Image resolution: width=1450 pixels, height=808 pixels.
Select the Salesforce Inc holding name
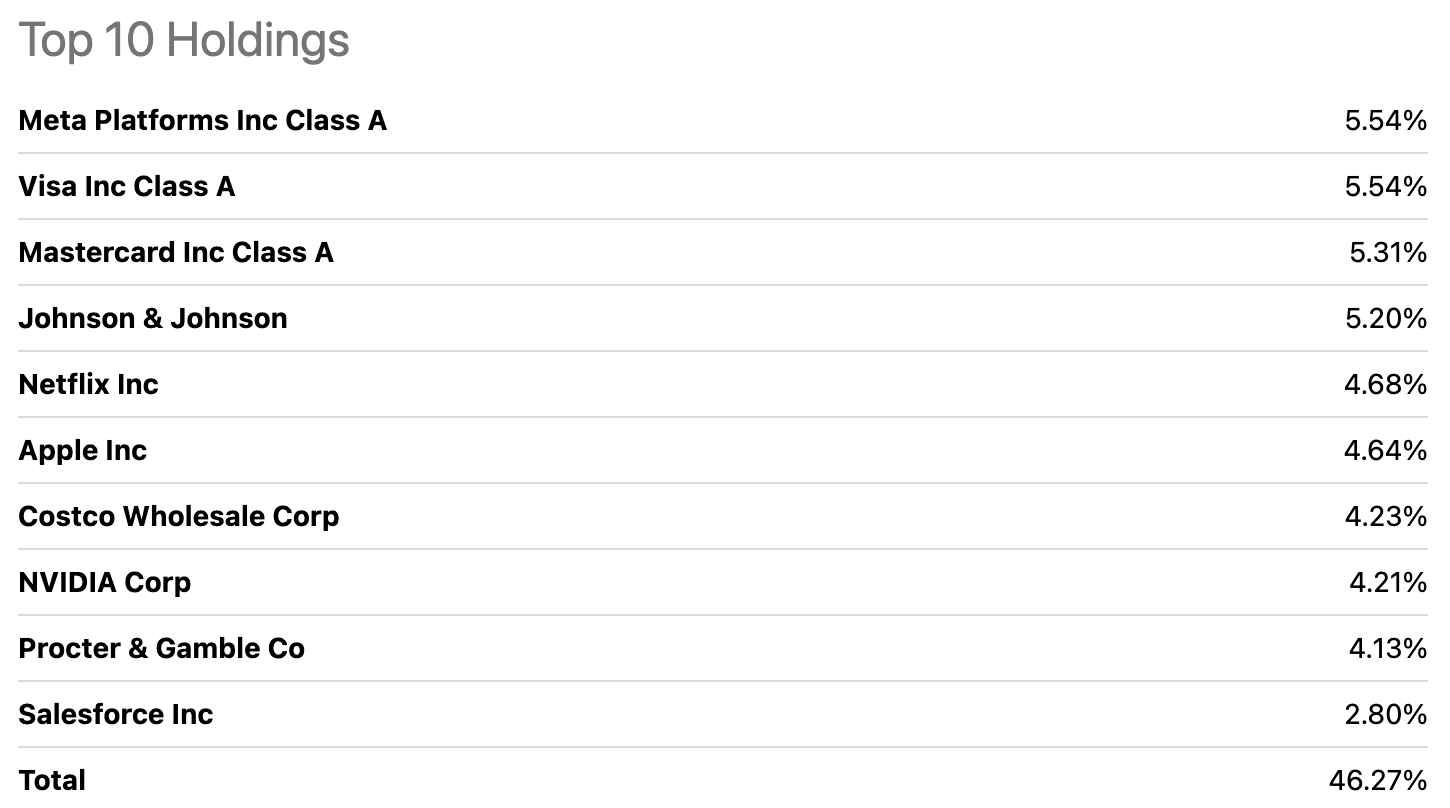coord(116,715)
